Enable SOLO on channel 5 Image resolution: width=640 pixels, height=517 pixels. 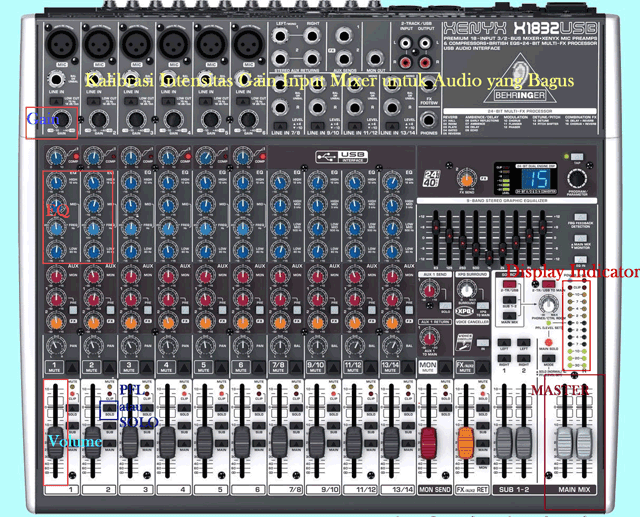tap(222, 408)
